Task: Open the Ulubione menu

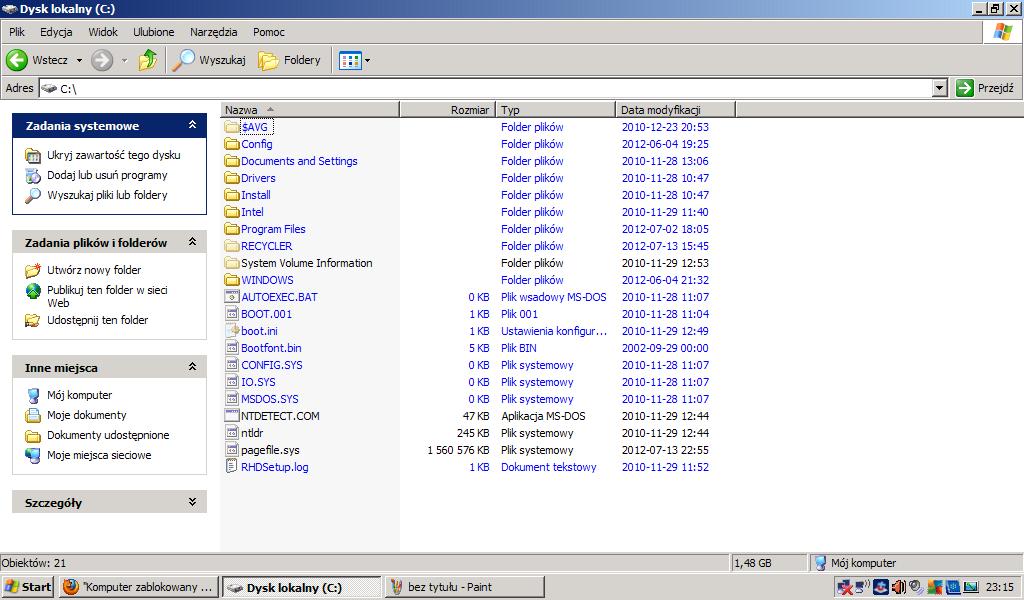Action: pos(153,32)
